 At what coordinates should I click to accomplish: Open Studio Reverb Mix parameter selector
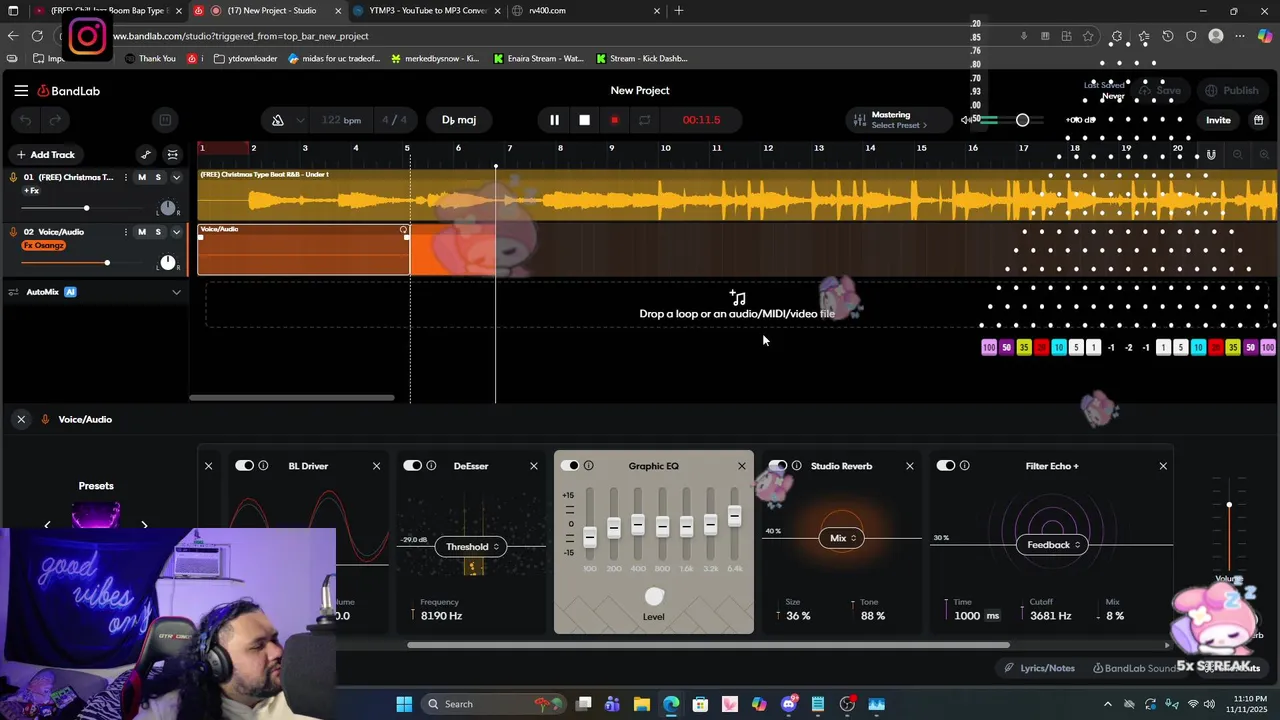pos(843,538)
